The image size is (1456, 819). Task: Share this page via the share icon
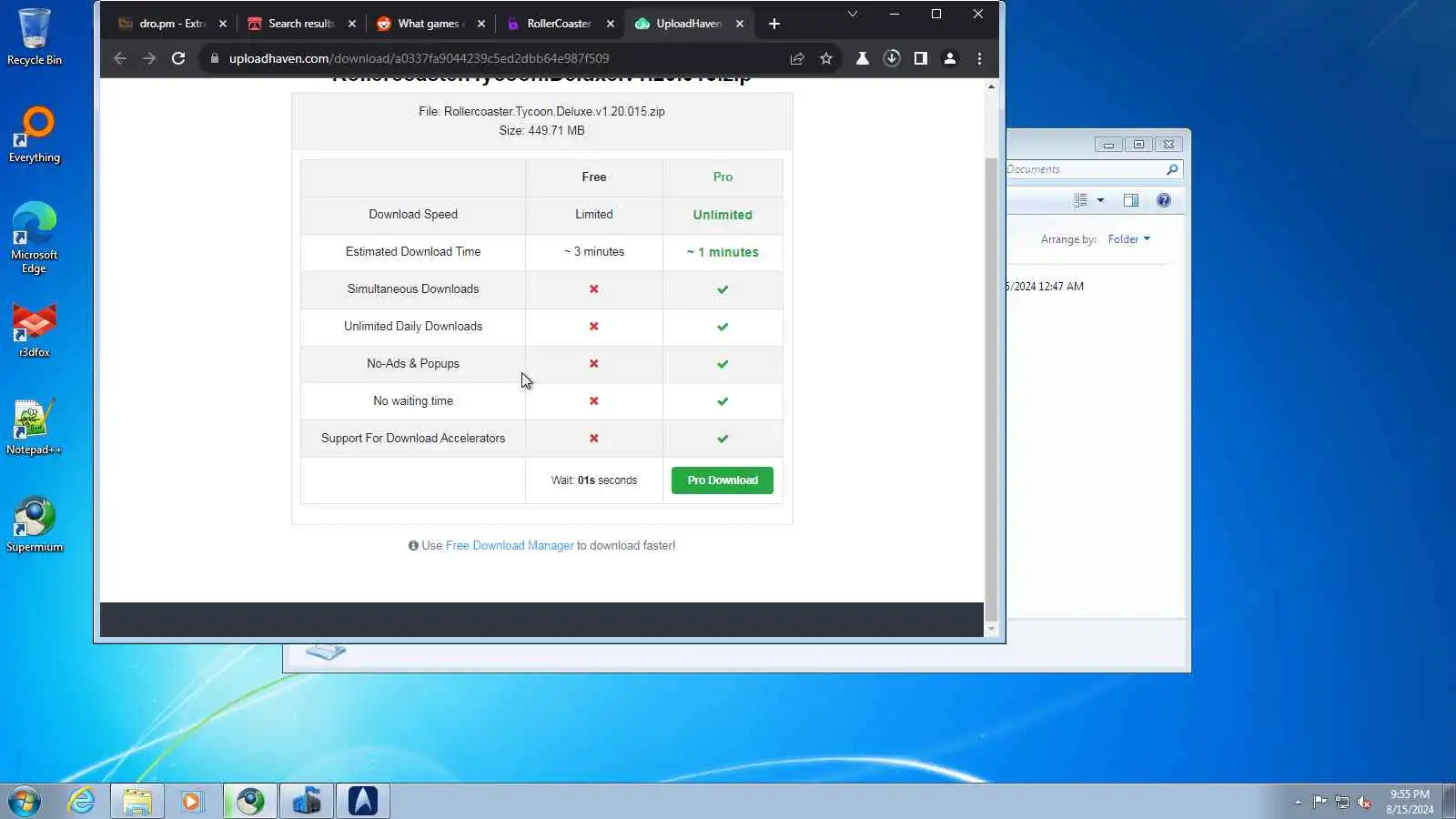coord(797,58)
